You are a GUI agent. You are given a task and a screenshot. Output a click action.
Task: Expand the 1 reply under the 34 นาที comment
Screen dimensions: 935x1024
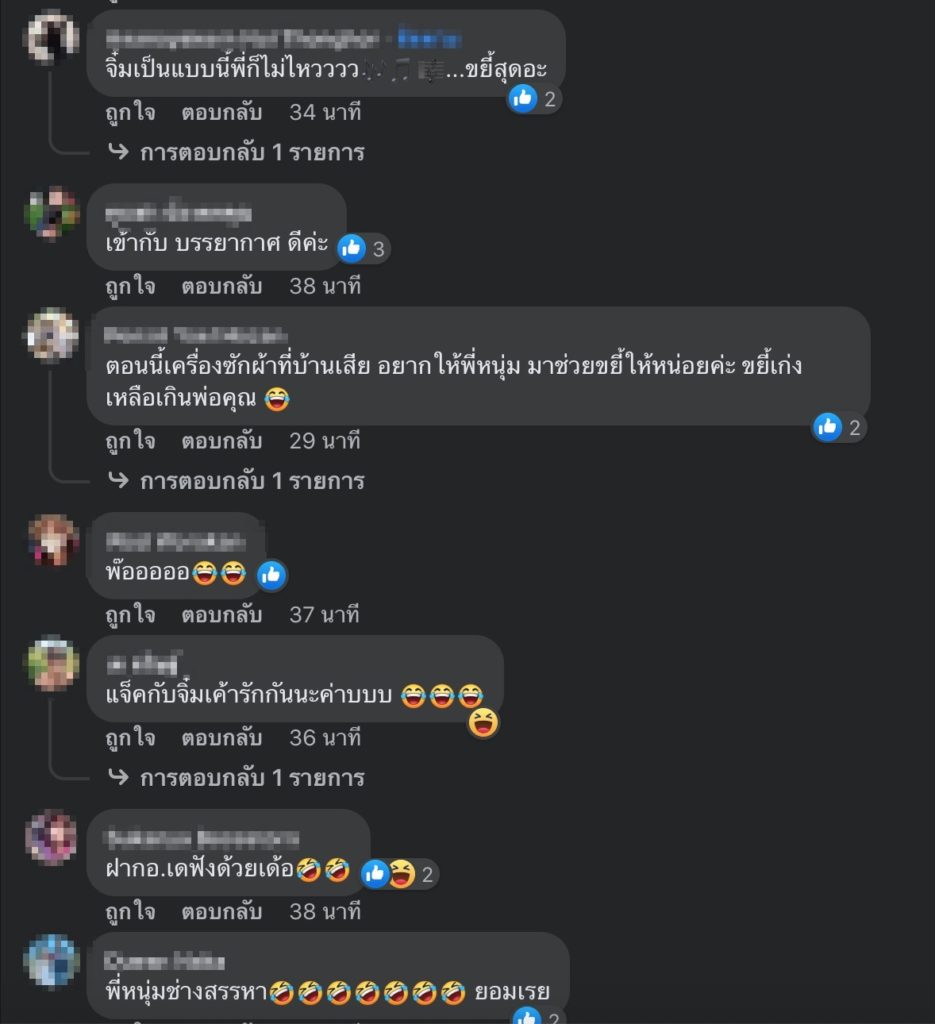point(237,153)
